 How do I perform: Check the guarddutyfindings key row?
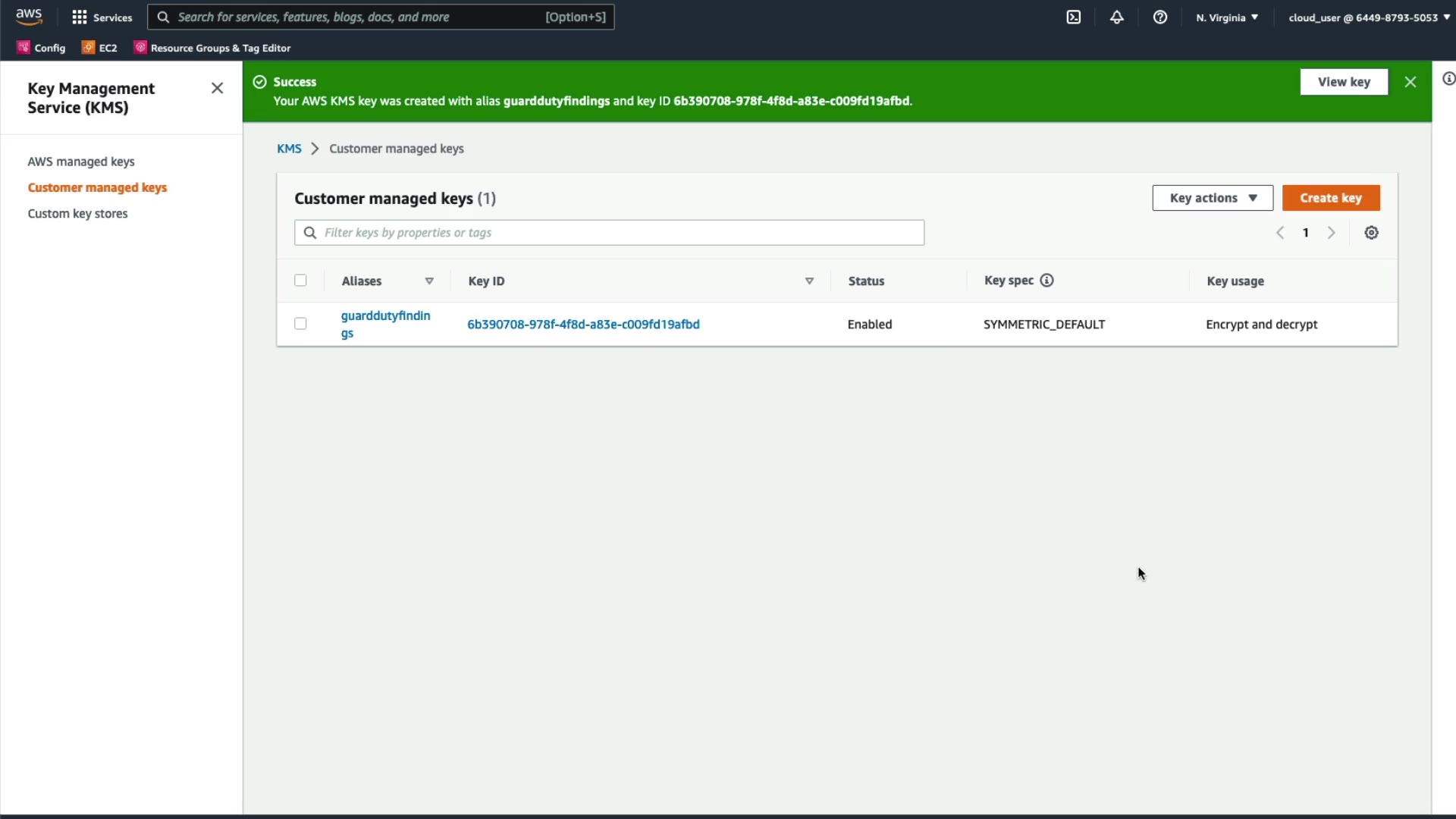point(300,324)
